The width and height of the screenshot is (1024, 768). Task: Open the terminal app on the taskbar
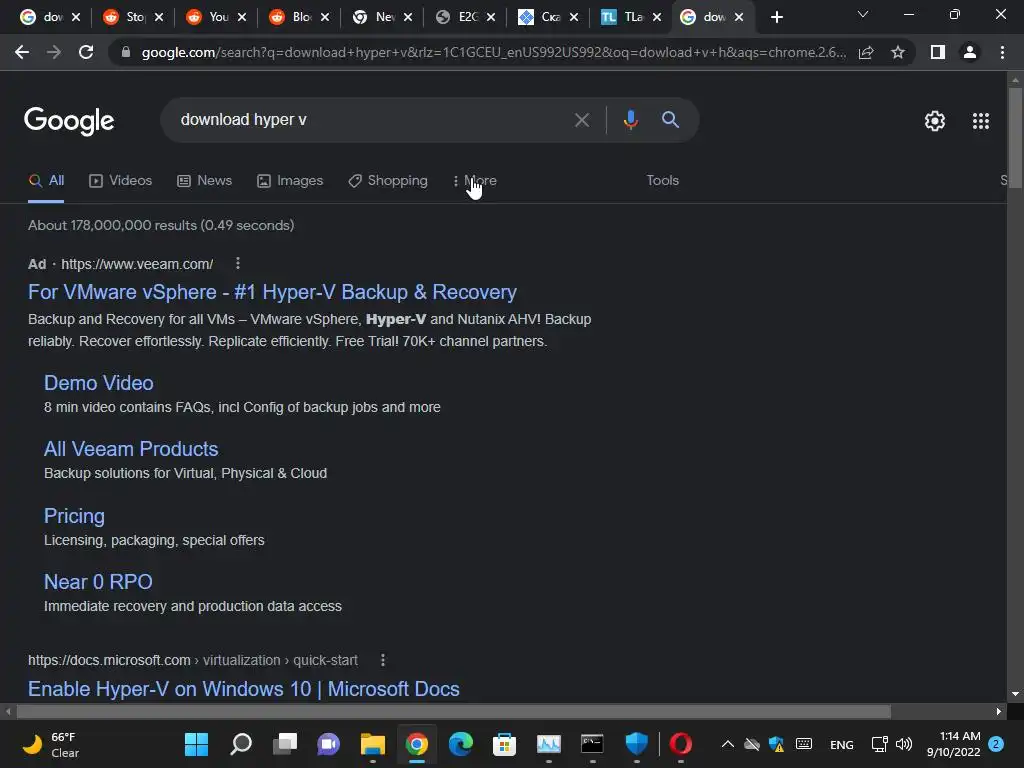coord(592,744)
